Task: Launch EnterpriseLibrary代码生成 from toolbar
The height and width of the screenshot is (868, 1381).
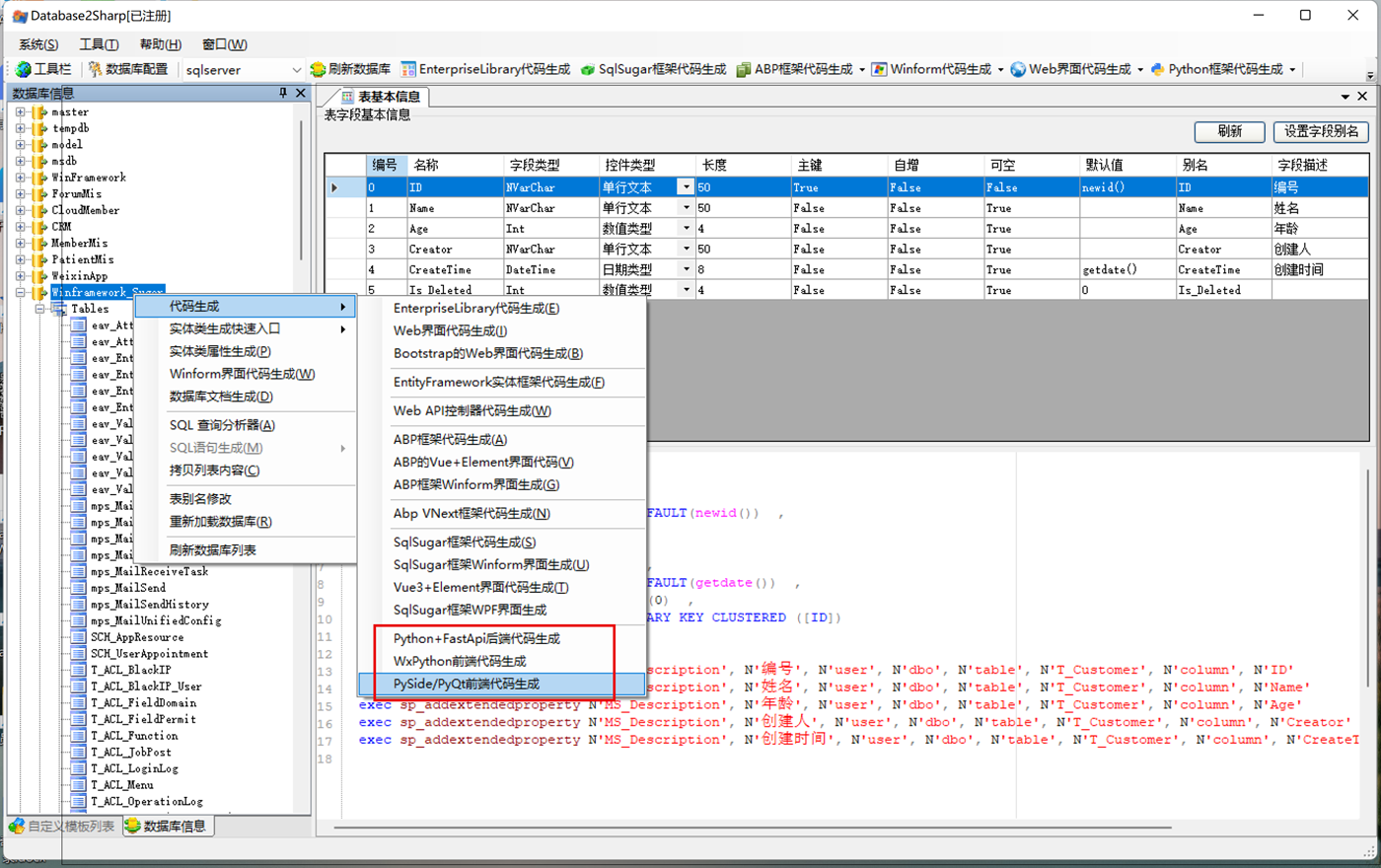Action: [x=484, y=69]
